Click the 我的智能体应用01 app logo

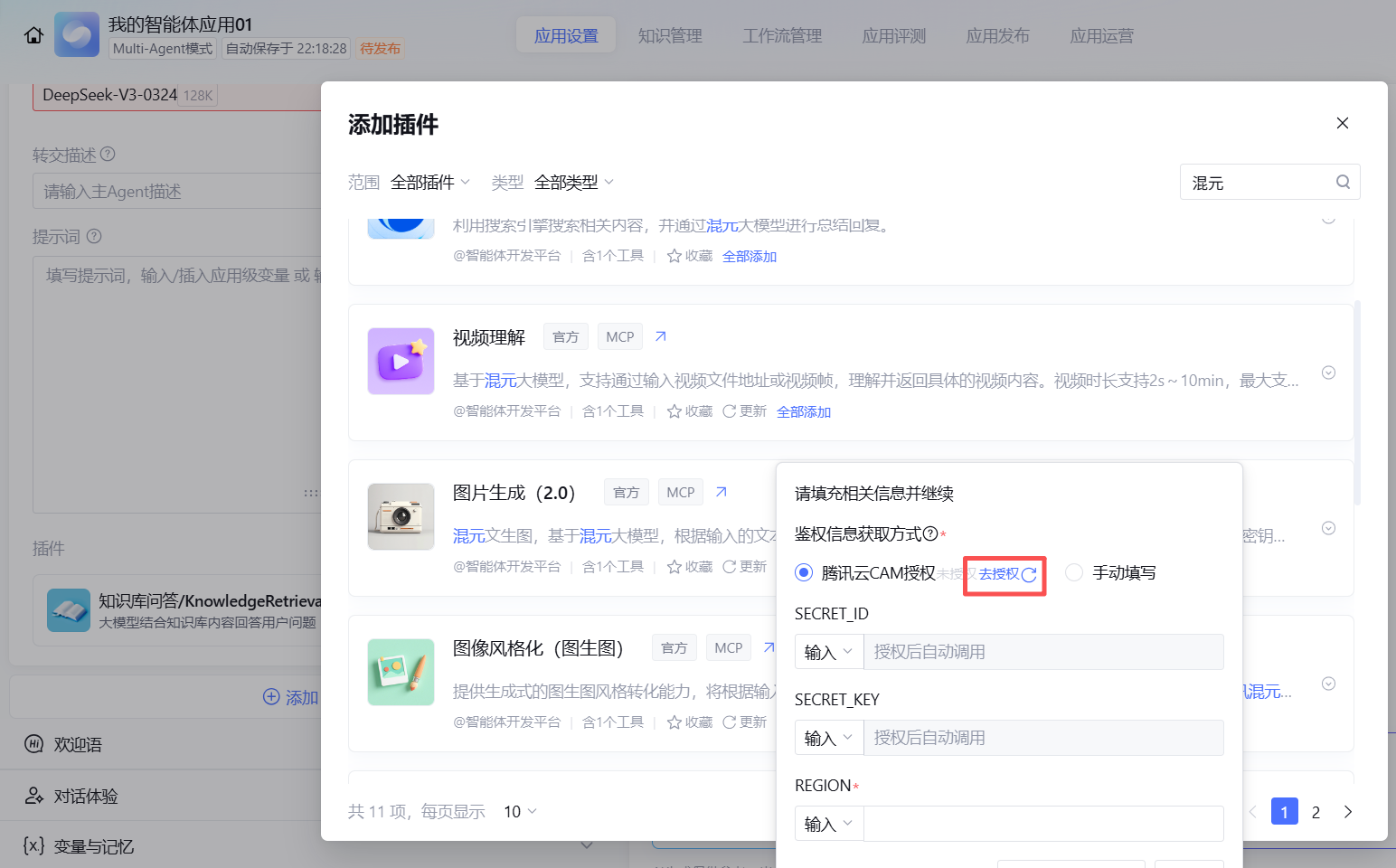click(x=77, y=35)
